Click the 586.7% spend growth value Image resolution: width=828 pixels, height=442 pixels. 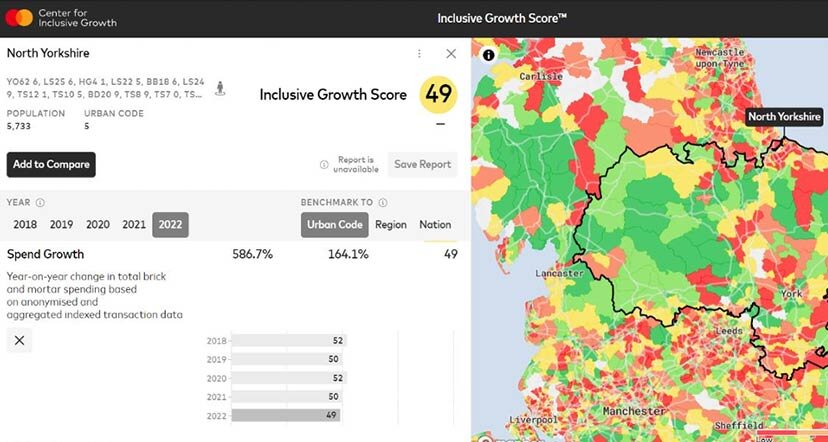[x=252, y=254]
